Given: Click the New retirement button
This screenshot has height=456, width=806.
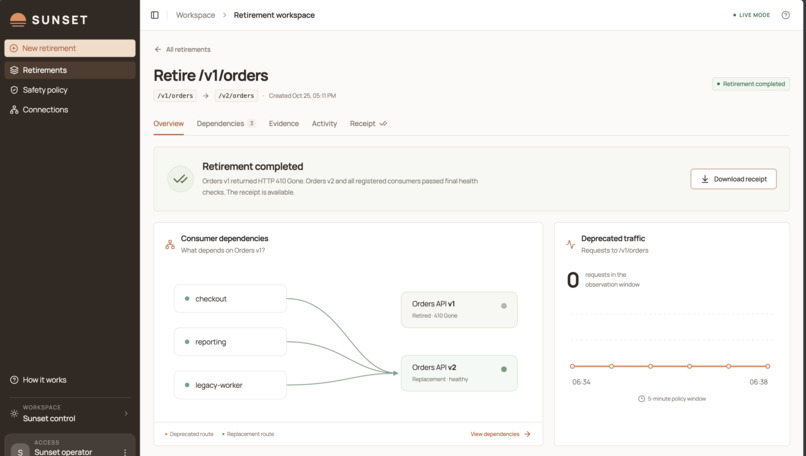Looking at the screenshot, I should [x=70, y=48].
